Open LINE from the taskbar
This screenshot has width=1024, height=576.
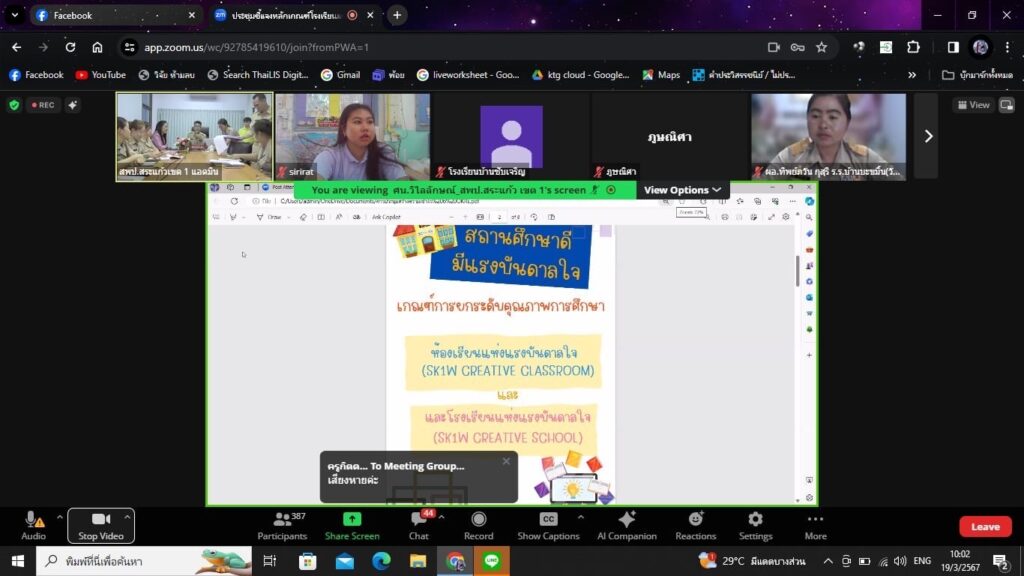click(x=492, y=561)
